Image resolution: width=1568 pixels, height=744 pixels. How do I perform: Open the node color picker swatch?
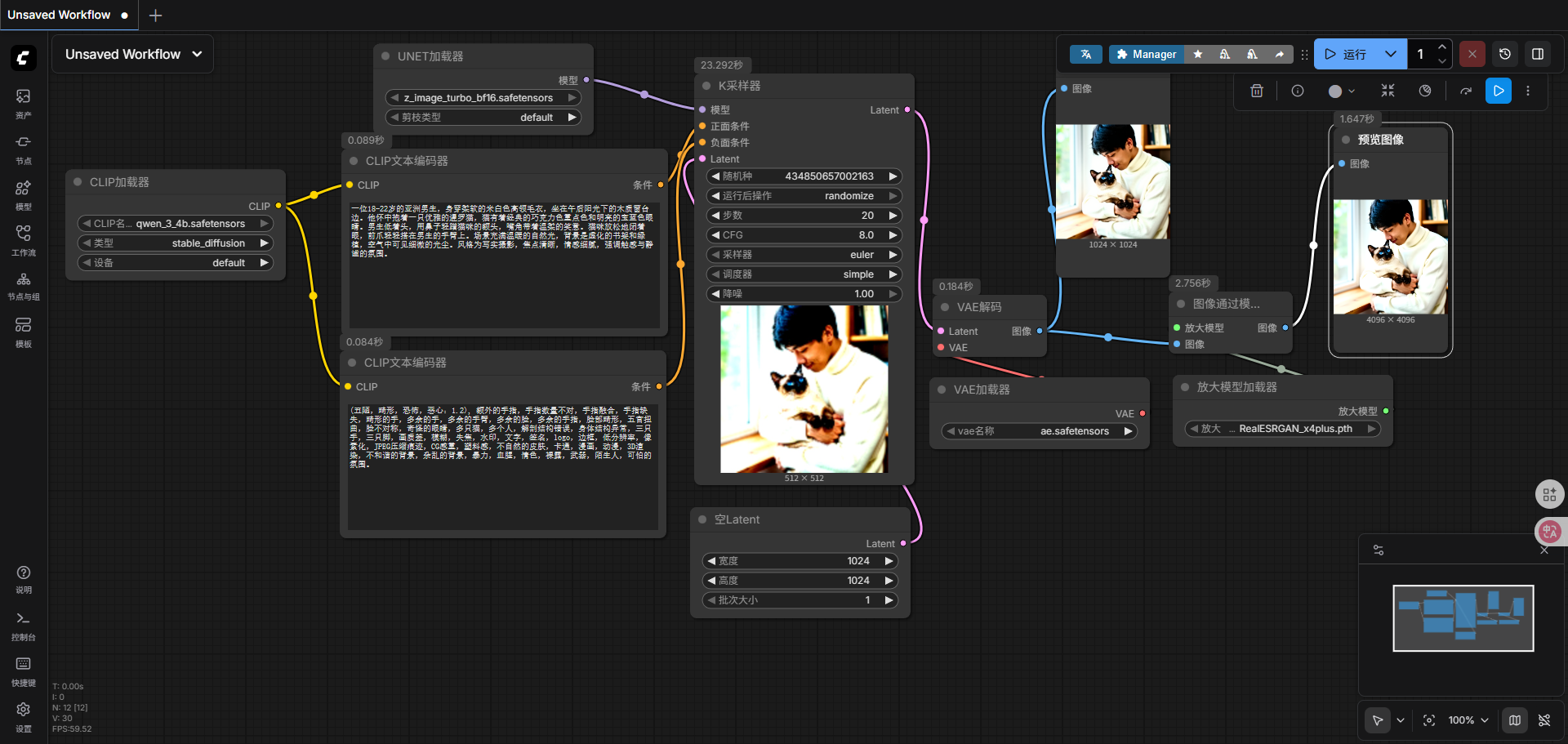point(1340,91)
